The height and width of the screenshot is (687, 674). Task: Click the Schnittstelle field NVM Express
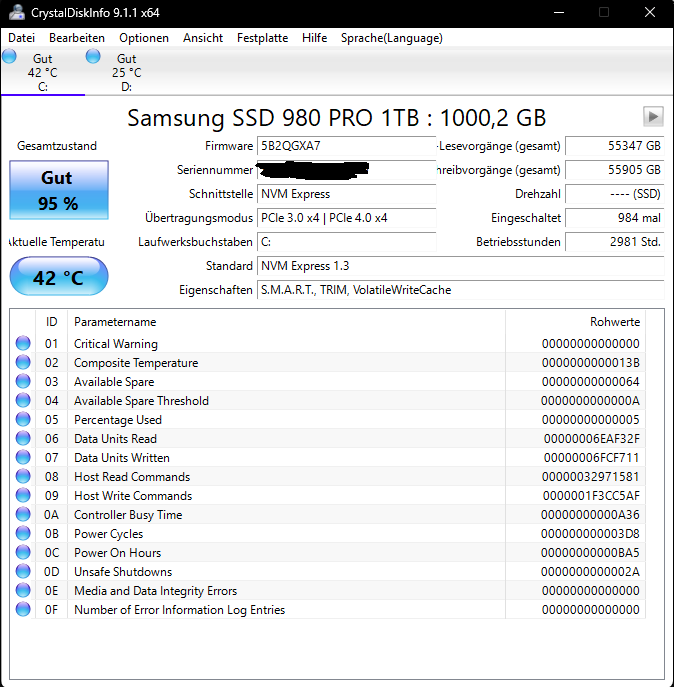click(346, 194)
